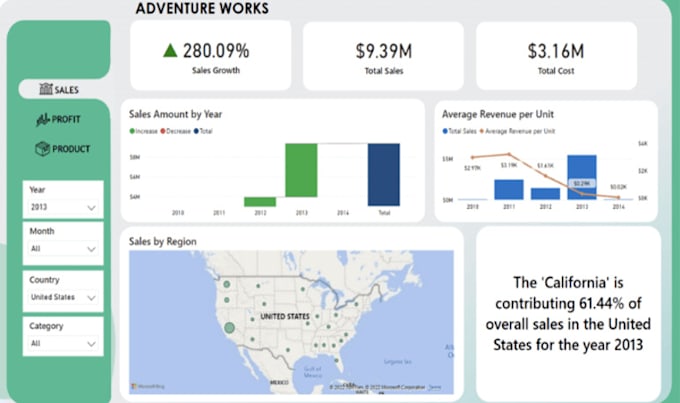Image resolution: width=680 pixels, height=403 pixels.
Task: Click the line marker above the 2011 bar
Action: pos(509,154)
